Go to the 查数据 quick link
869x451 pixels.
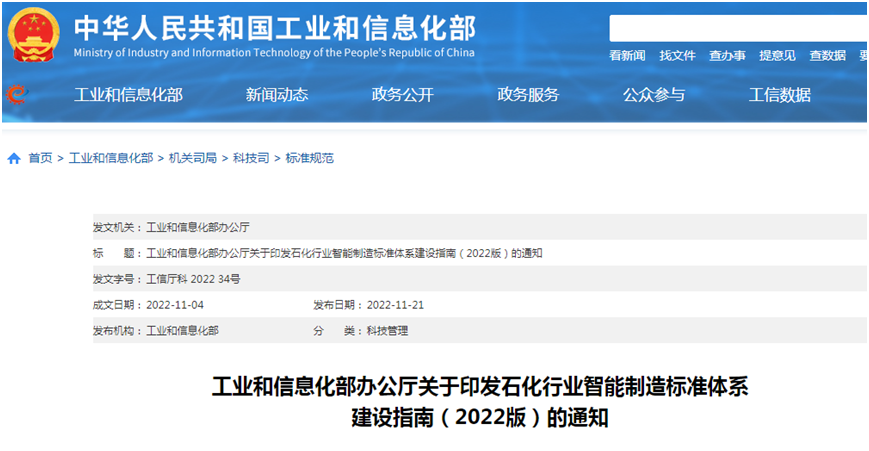[x=827, y=56]
